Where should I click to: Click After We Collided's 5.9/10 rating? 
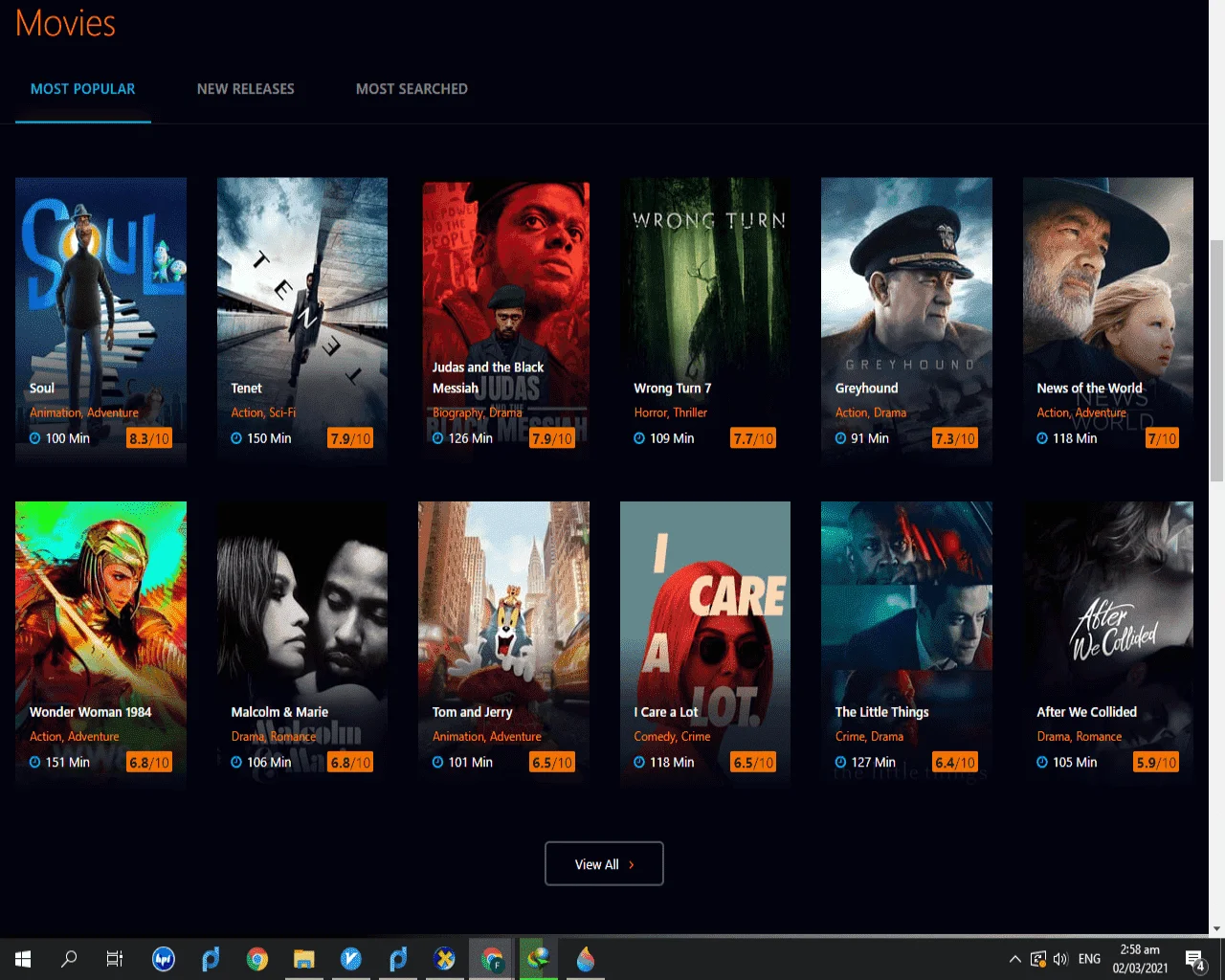(1156, 763)
